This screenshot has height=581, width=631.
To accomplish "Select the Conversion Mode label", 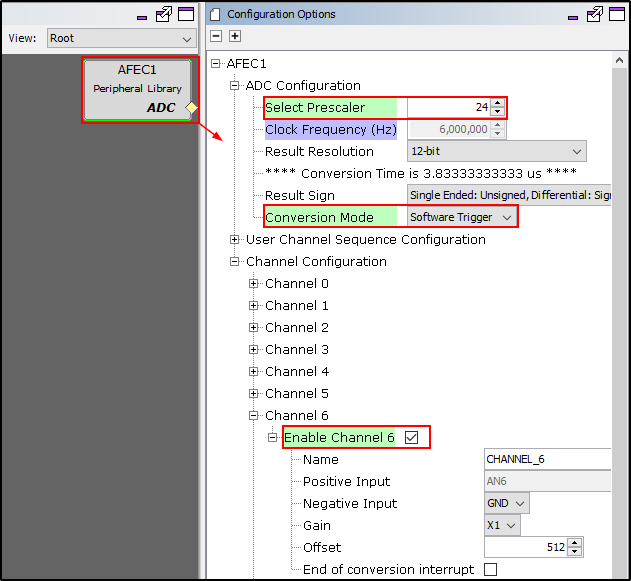I will click(319, 217).
